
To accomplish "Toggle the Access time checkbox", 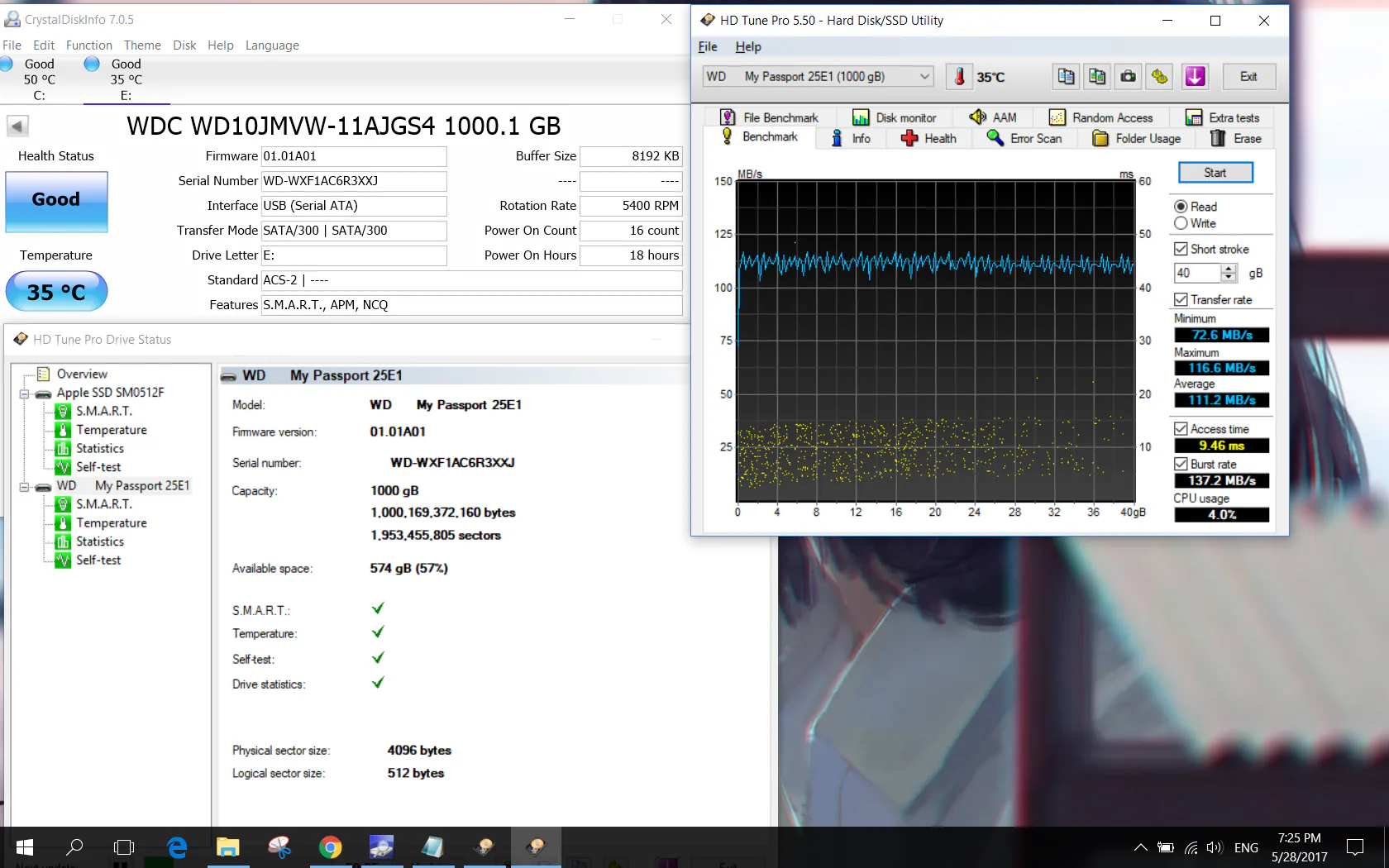I will pos(1181,429).
